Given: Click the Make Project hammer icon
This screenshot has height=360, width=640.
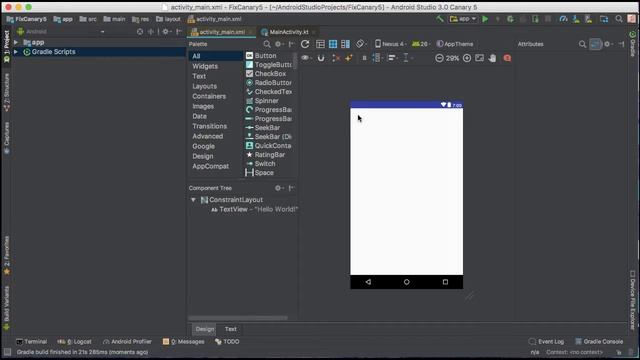Looking at the screenshot, I should point(440,19).
